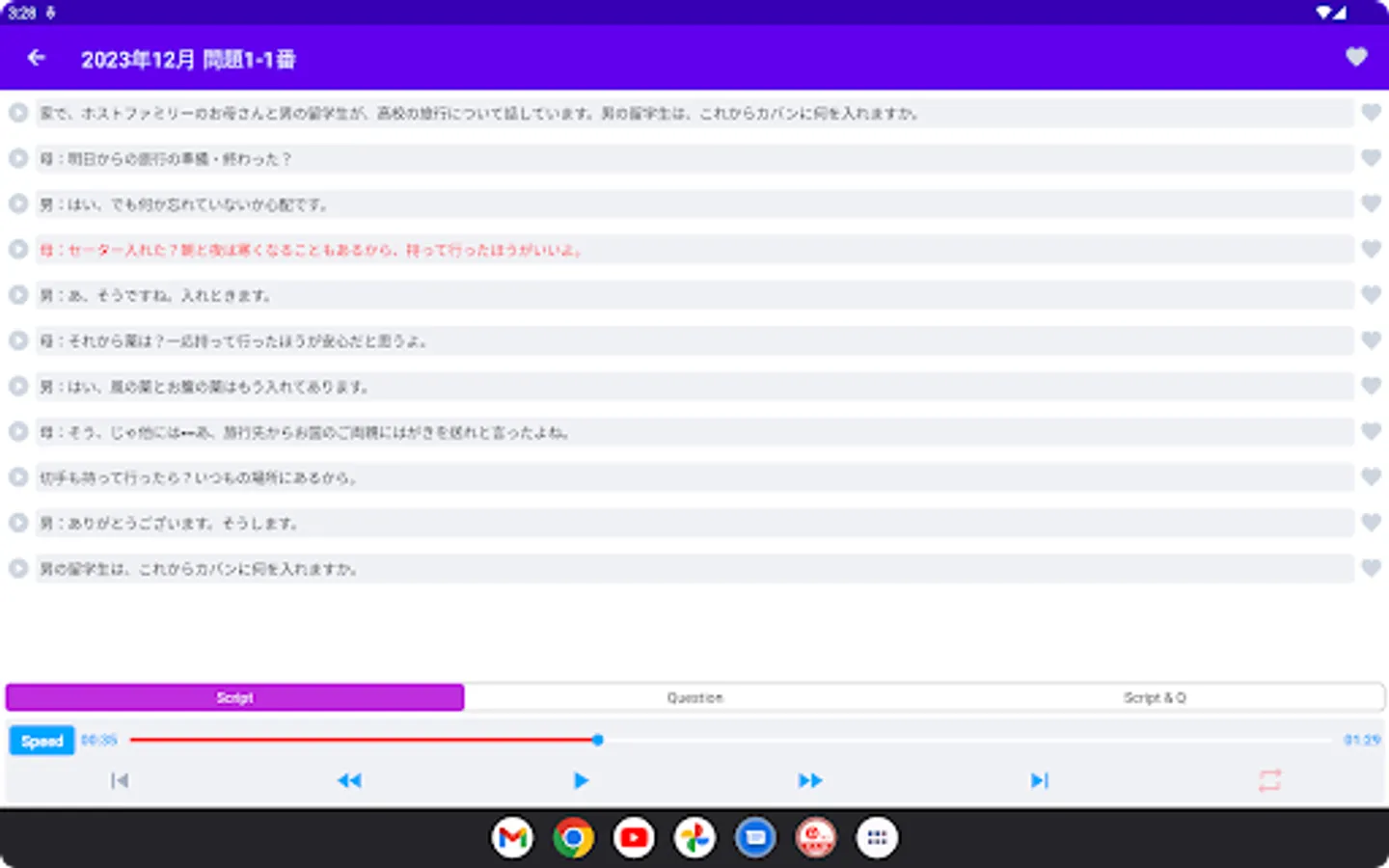This screenshot has height=868, width=1389.
Task: Skip to the next track
Action: [x=1039, y=780]
